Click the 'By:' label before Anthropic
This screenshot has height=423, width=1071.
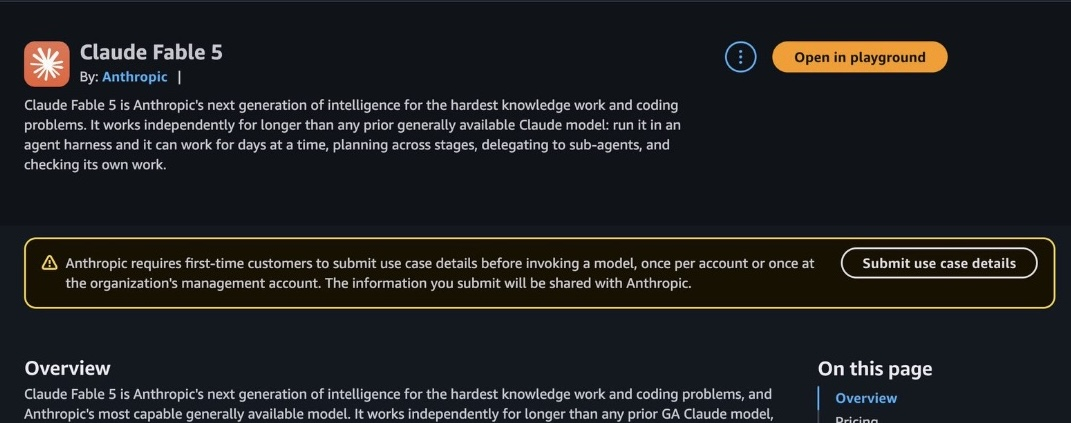[x=89, y=77]
